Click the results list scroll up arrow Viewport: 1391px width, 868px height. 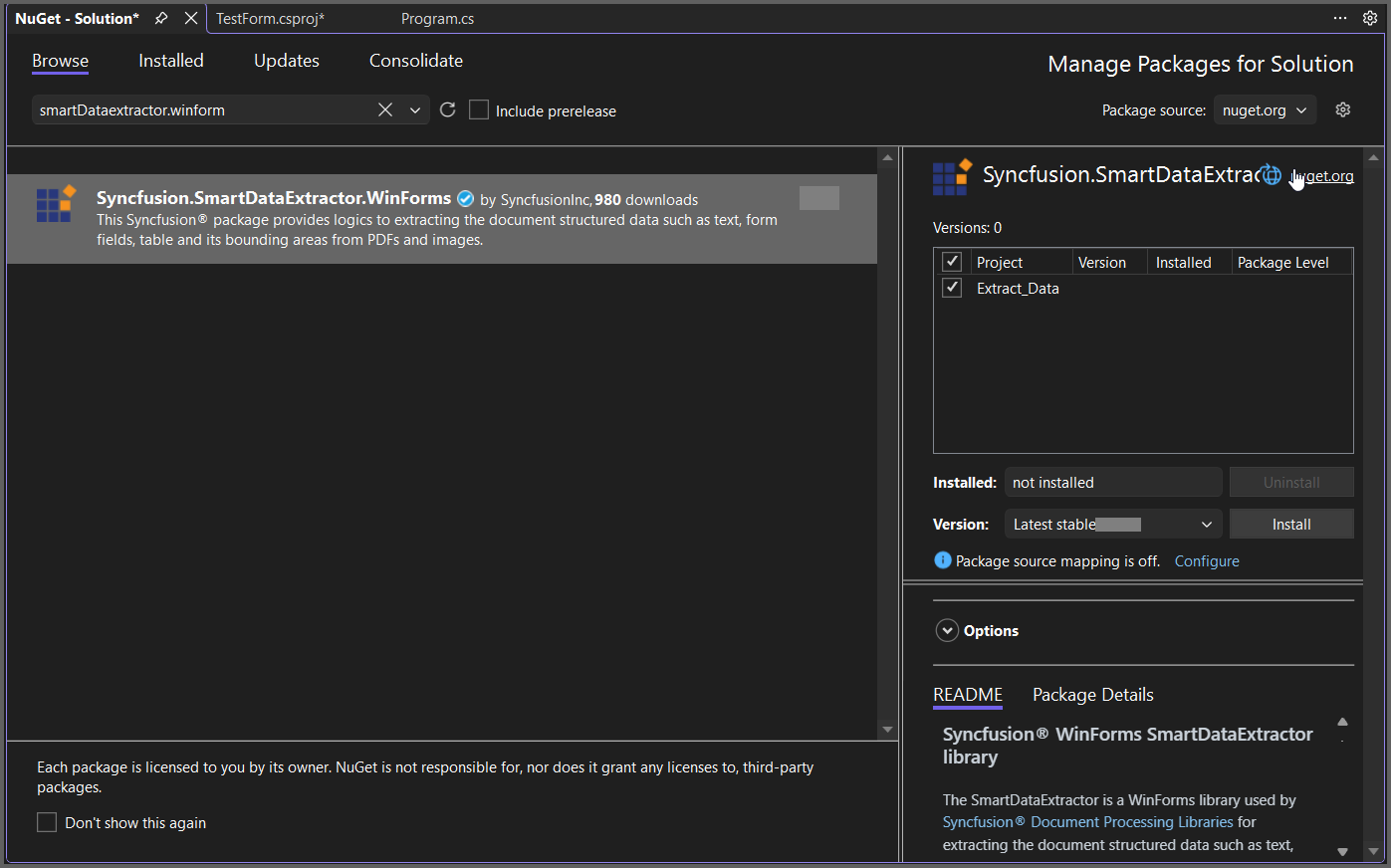point(887,157)
